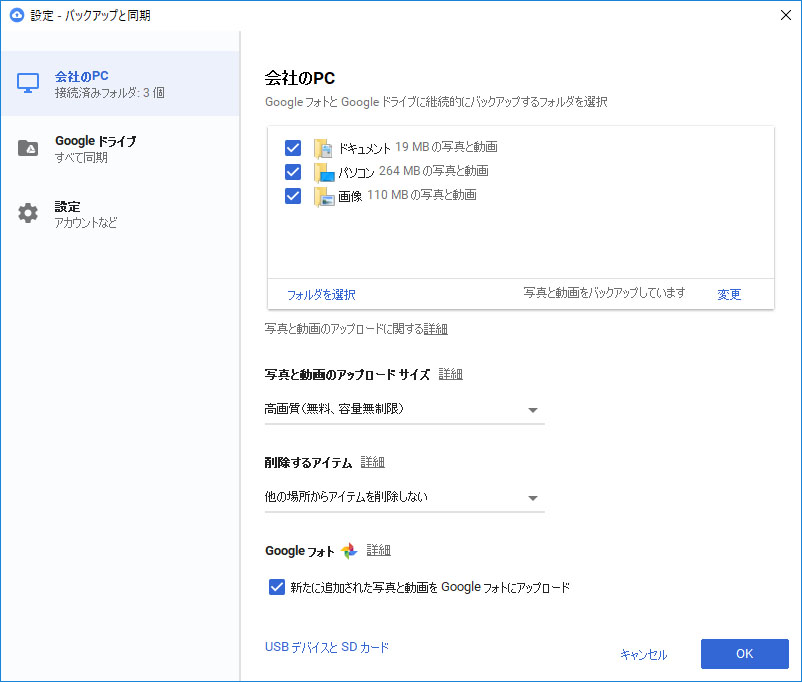Confirm settings with the OK button
The image size is (802, 682).
pos(744,653)
